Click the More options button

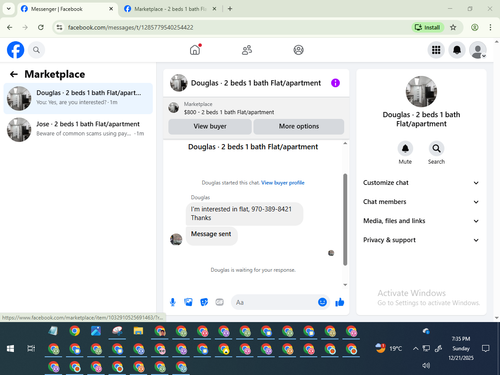299,126
